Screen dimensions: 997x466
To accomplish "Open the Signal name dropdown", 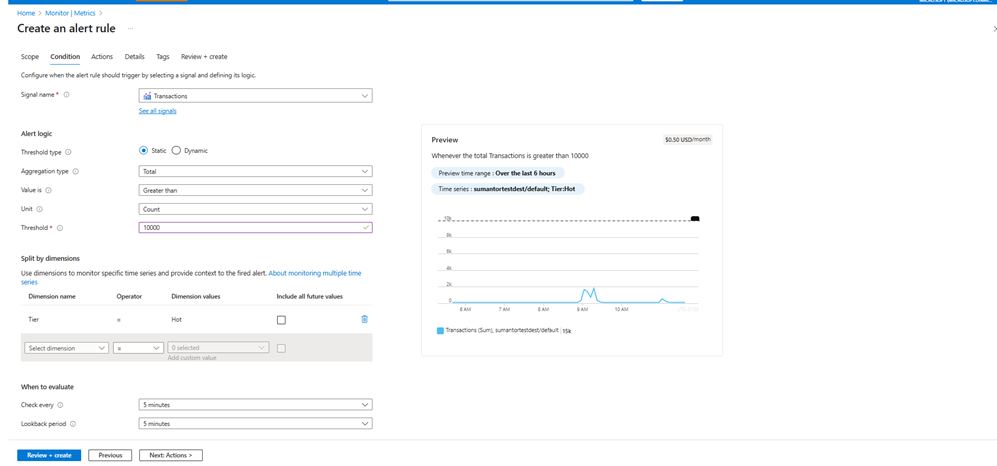I will click(255, 95).
